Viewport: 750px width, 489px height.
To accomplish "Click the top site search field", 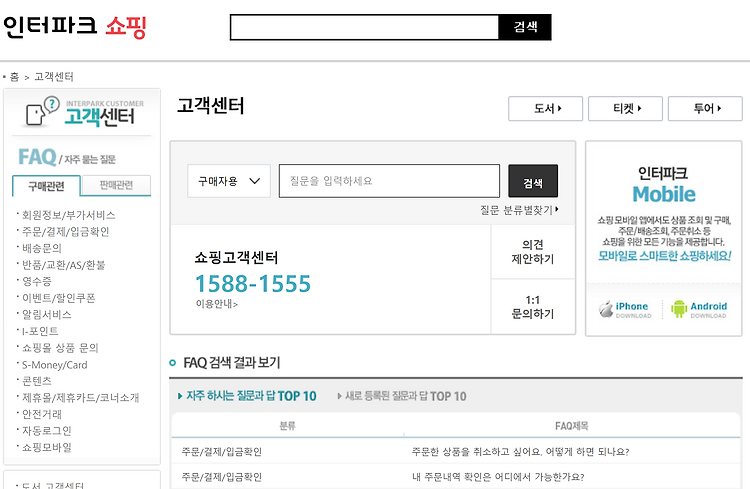I will coord(364,27).
